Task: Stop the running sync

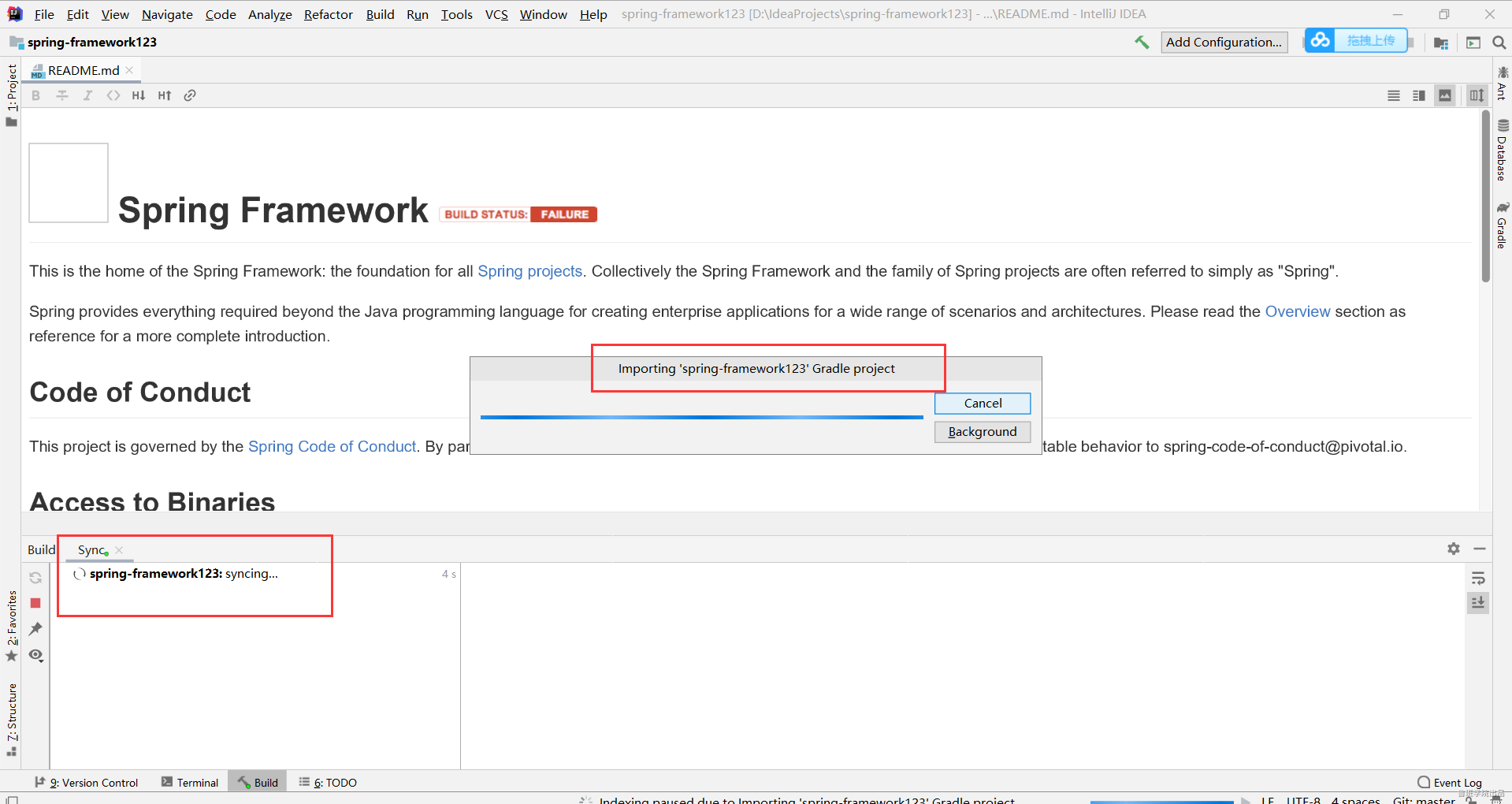Action: 35,603
